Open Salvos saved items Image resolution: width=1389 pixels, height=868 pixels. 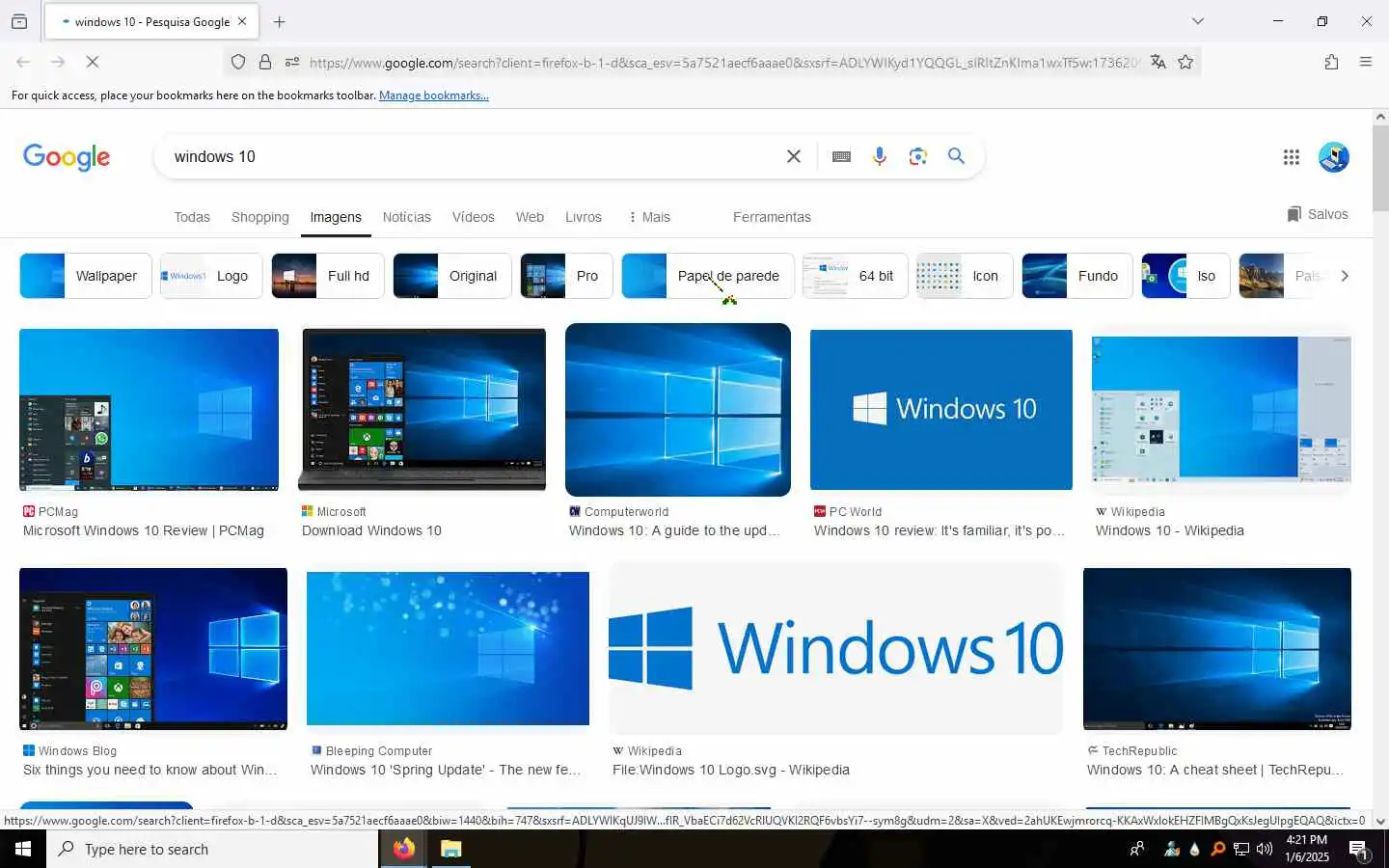(1318, 214)
